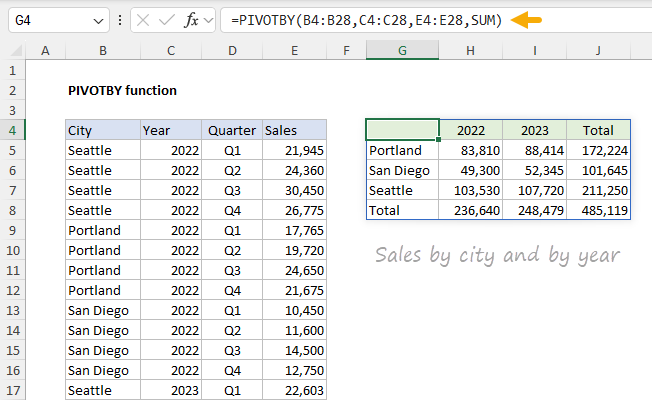Screen dimensions: 652x400
Task: Select row 1 header
Action: click(x=12, y=70)
